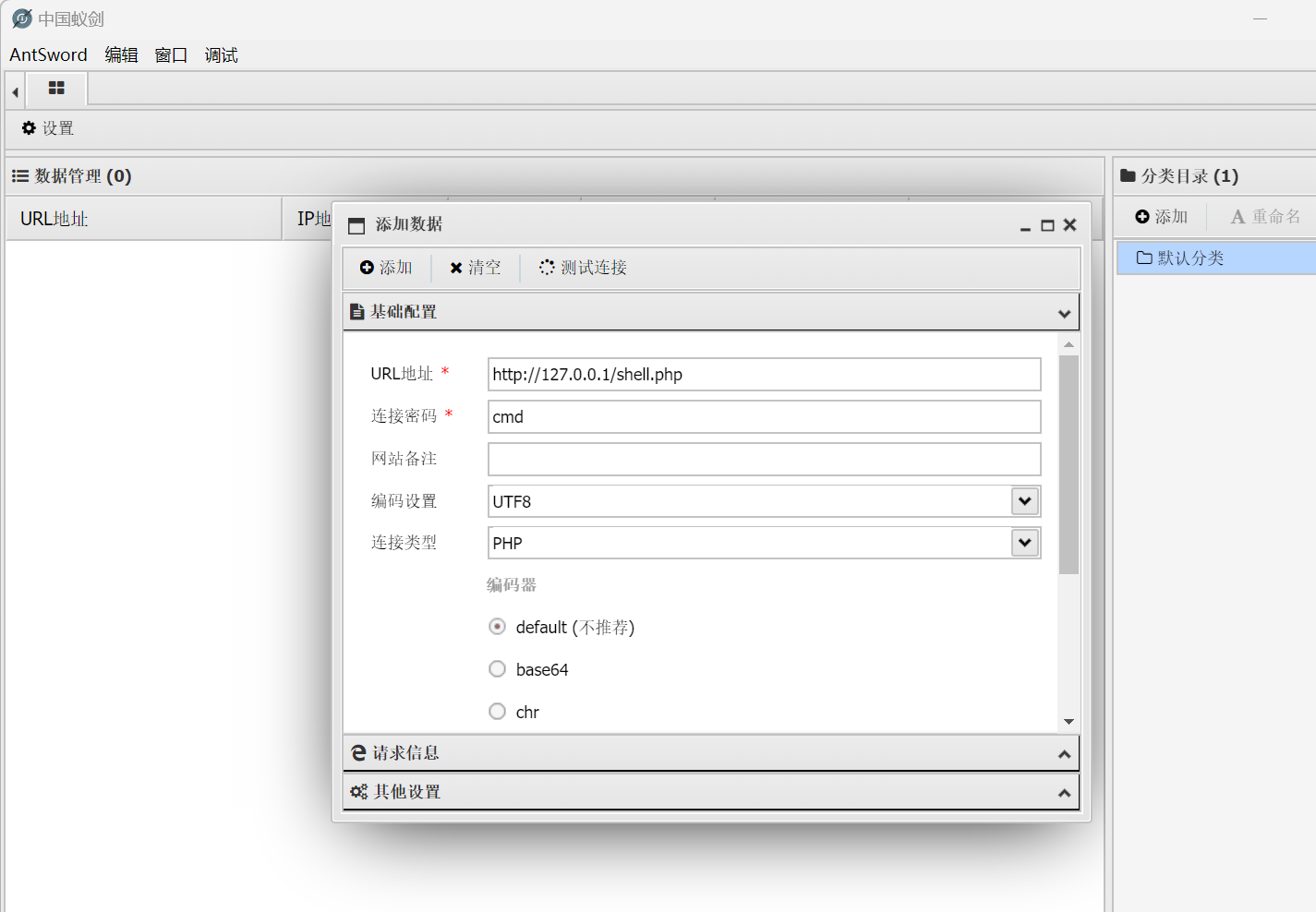Click the 基础配置 document icon

(356, 312)
